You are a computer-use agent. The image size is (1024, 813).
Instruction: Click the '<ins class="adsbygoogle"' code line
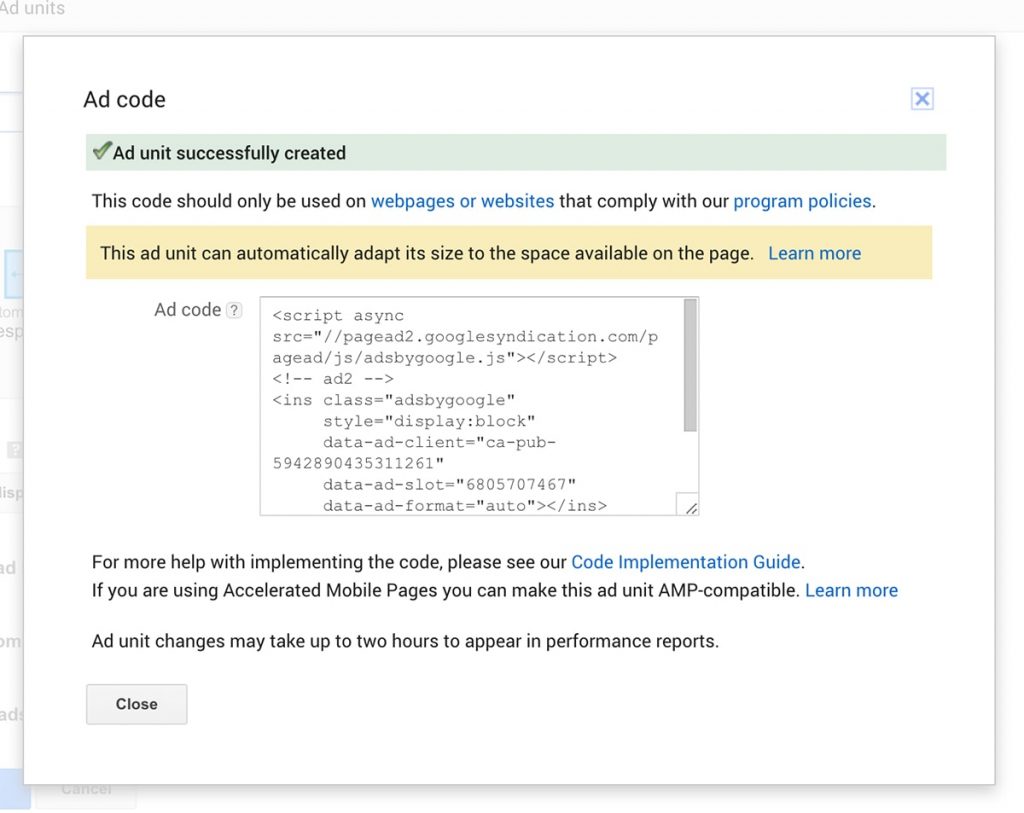click(x=394, y=400)
